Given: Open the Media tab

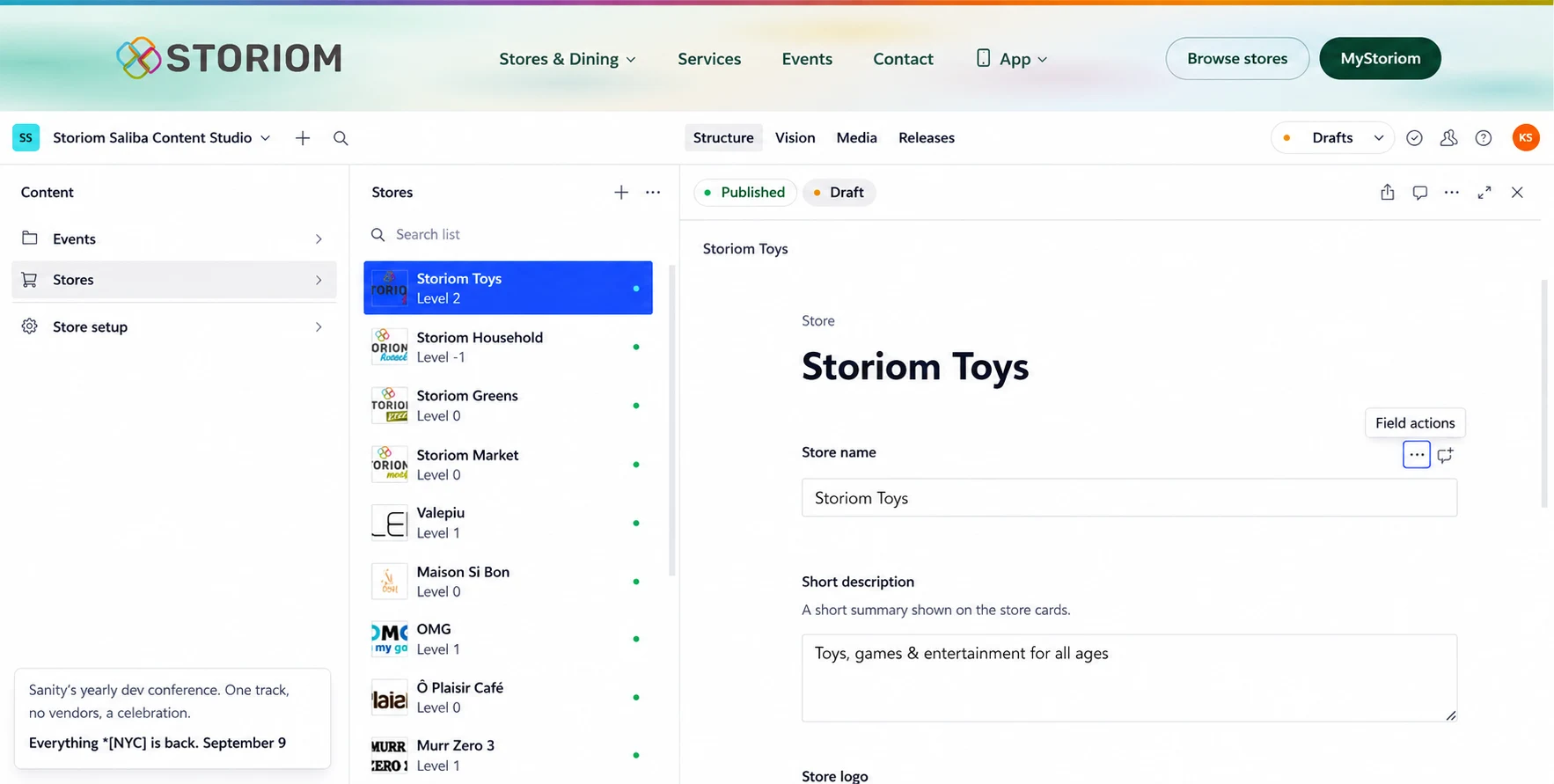Looking at the screenshot, I should (x=857, y=137).
